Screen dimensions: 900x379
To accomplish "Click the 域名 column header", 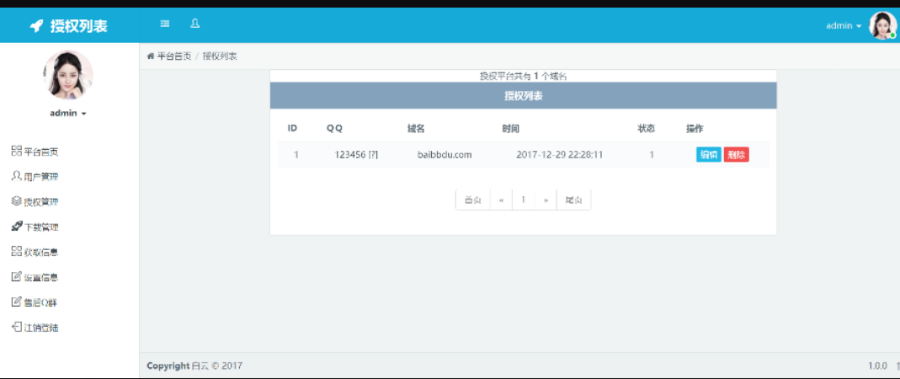I will tap(416, 128).
